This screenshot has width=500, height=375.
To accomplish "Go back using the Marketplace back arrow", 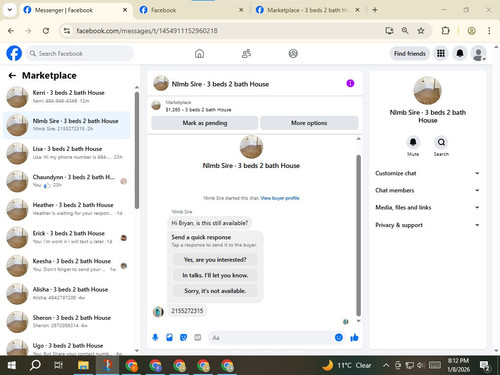I will click(12, 76).
